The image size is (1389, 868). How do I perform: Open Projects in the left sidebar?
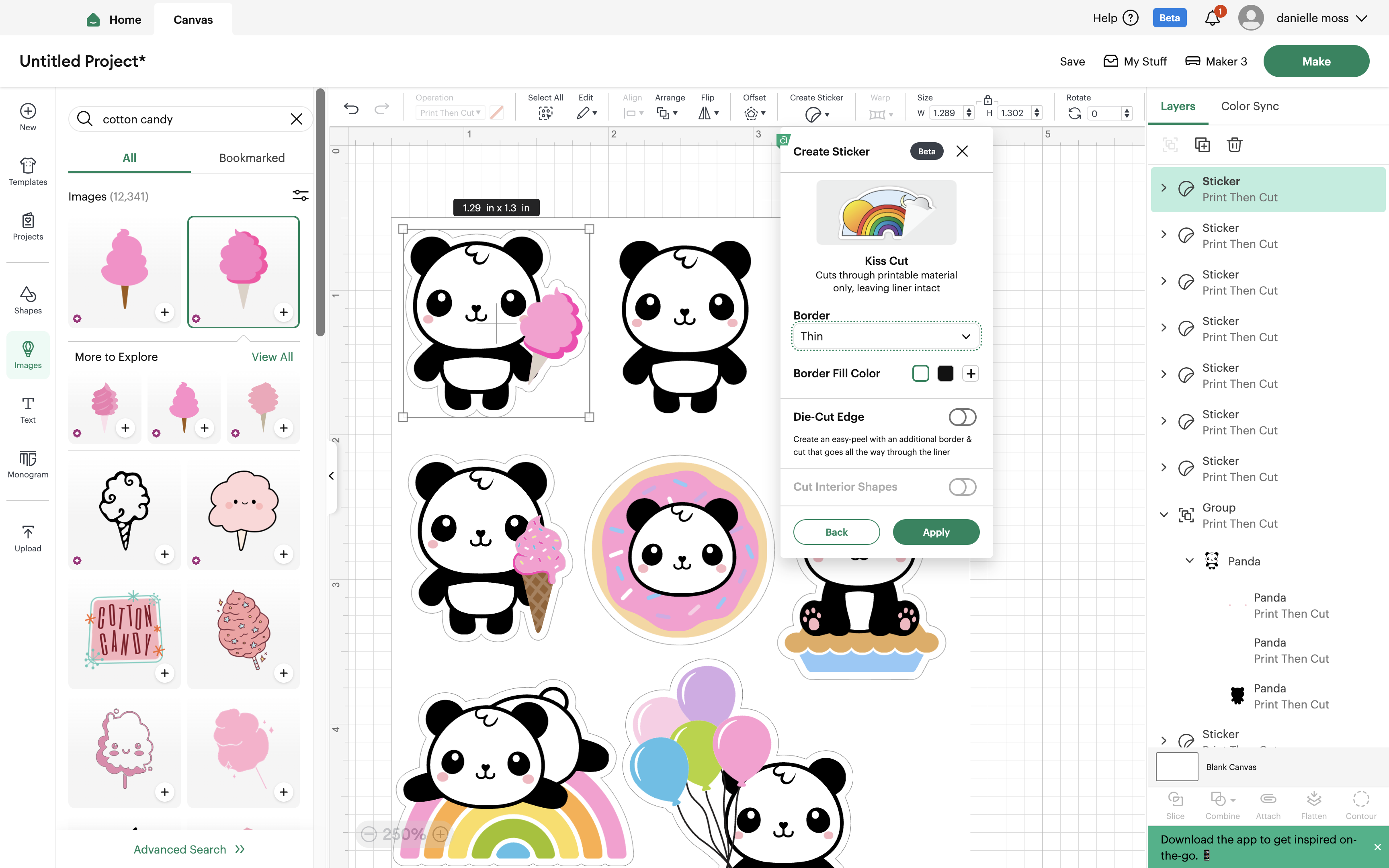pyautogui.click(x=28, y=226)
